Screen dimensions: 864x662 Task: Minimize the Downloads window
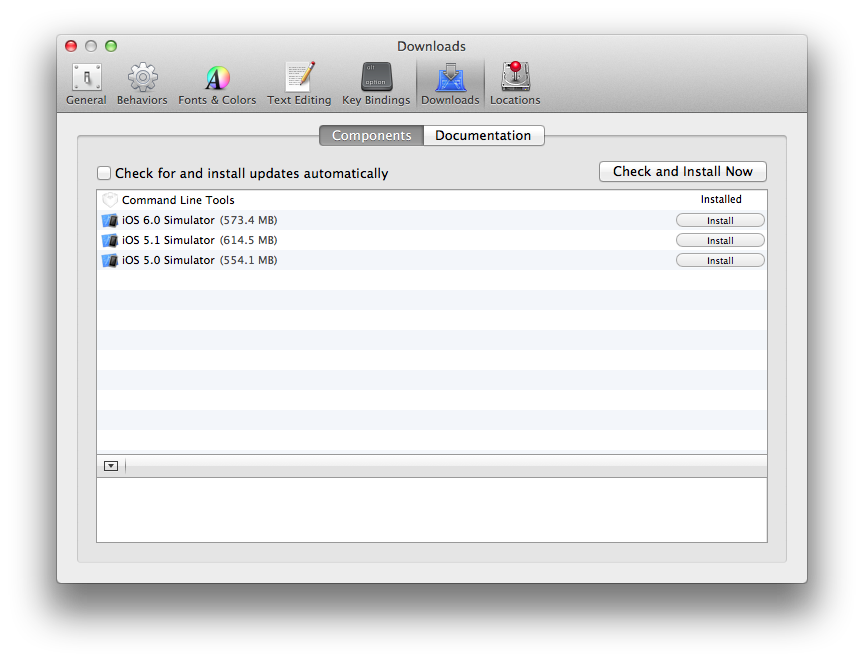[91, 46]
